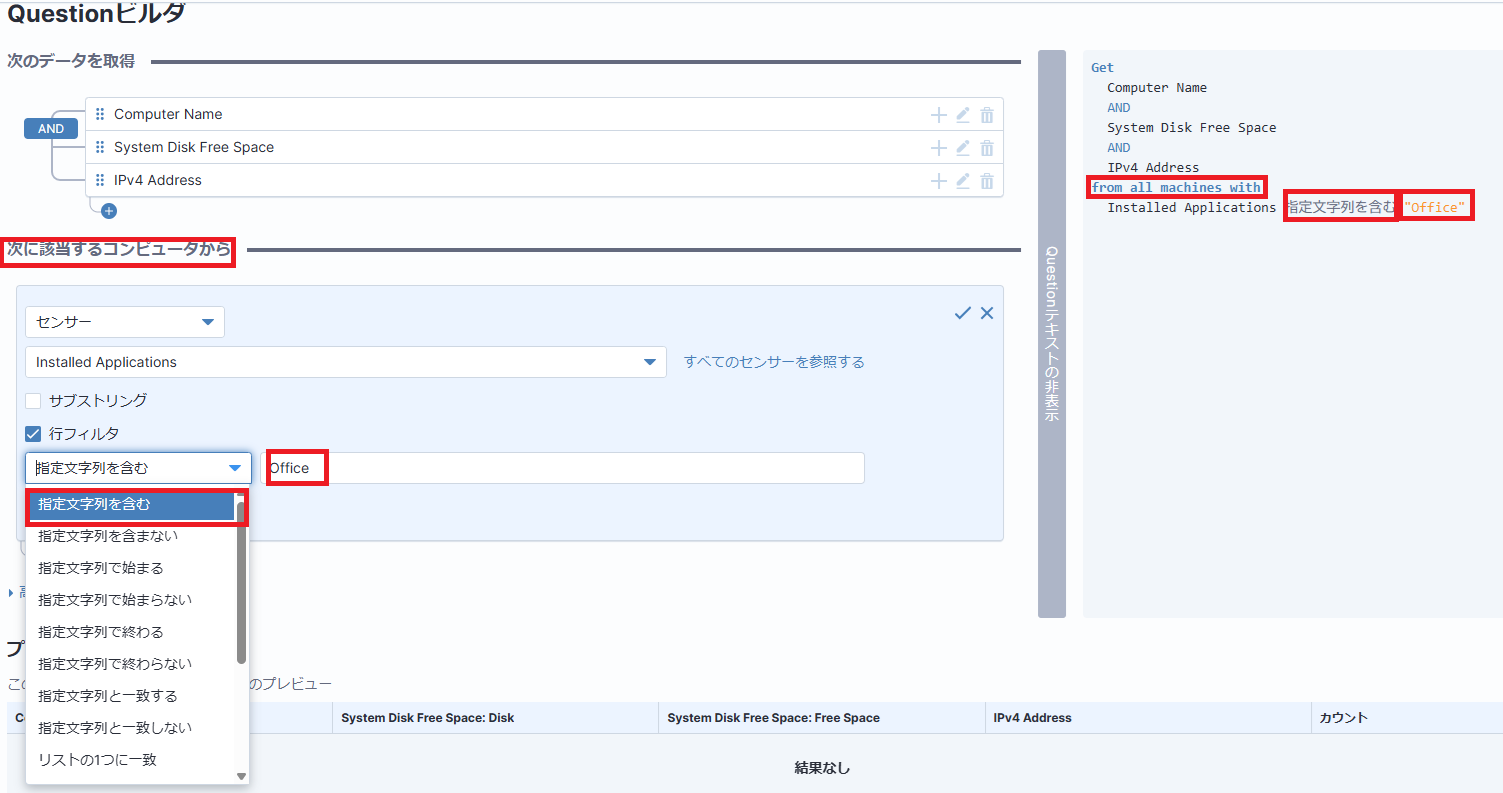This screenshot has height=793, width=1503.
Task: Add item next to System Disk Free Space
Action: point(938,148)
